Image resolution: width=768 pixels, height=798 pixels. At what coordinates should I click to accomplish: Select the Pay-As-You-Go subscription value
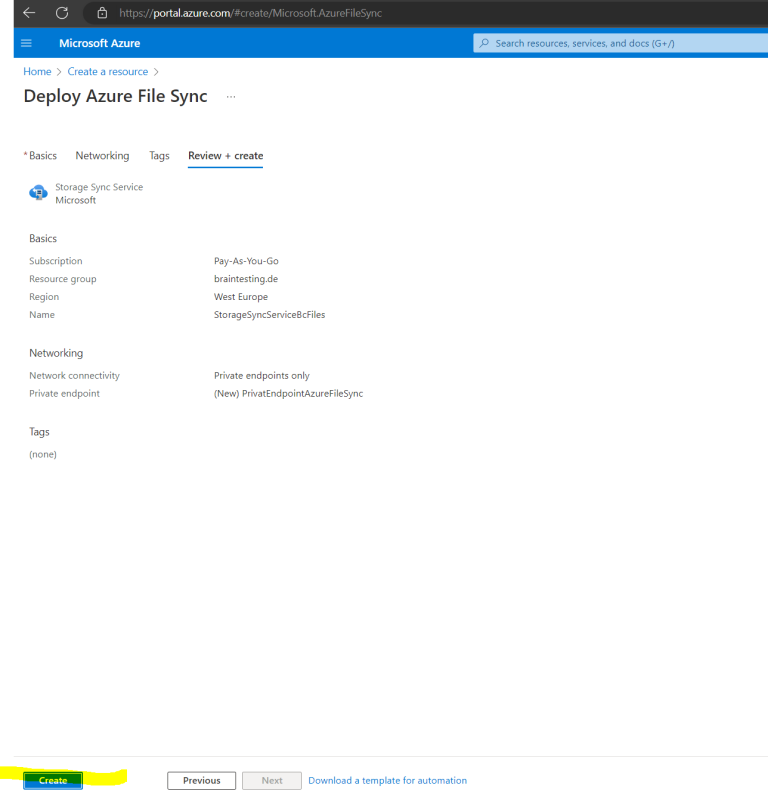click(x=246, y=261)
